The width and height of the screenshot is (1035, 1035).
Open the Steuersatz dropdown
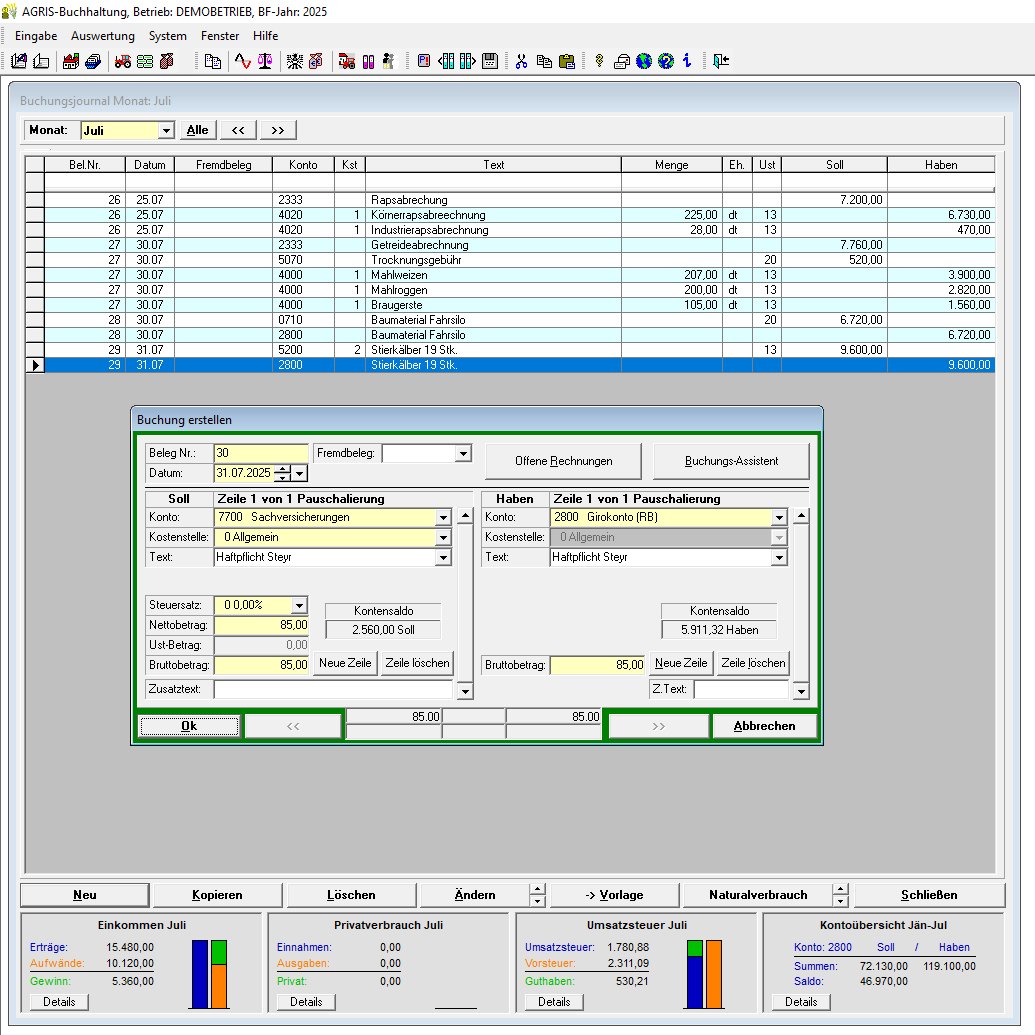299,605
